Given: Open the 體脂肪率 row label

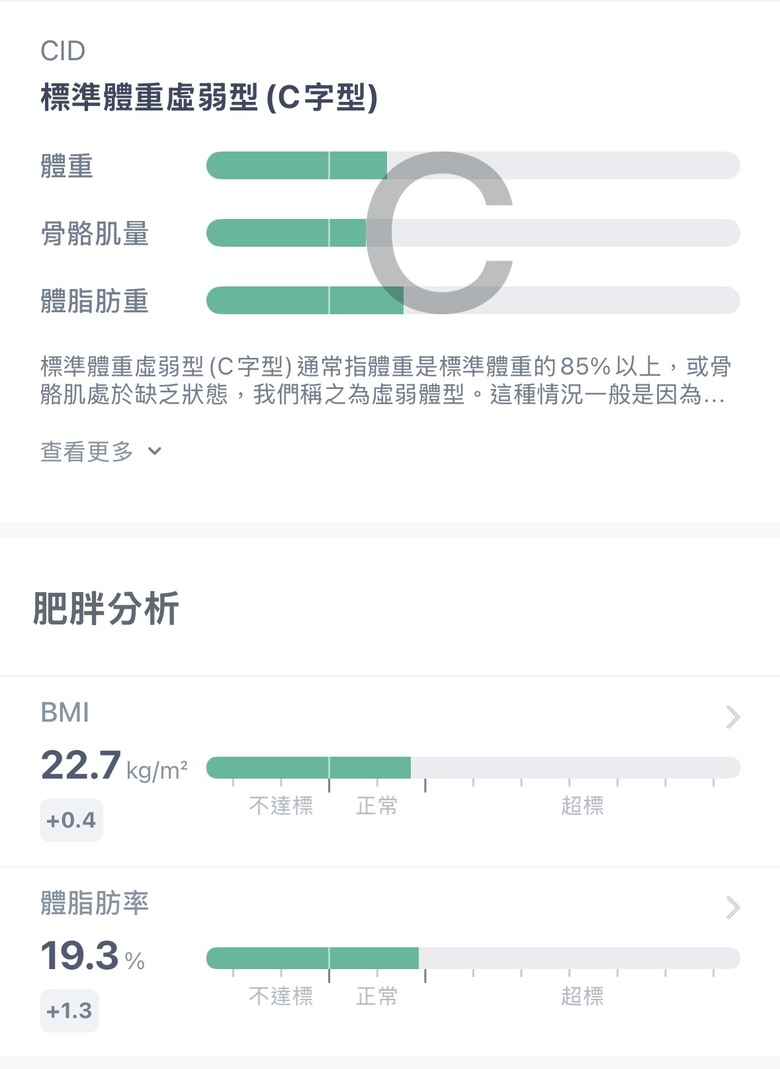Looking at the screenshot, I should [94, 903].
